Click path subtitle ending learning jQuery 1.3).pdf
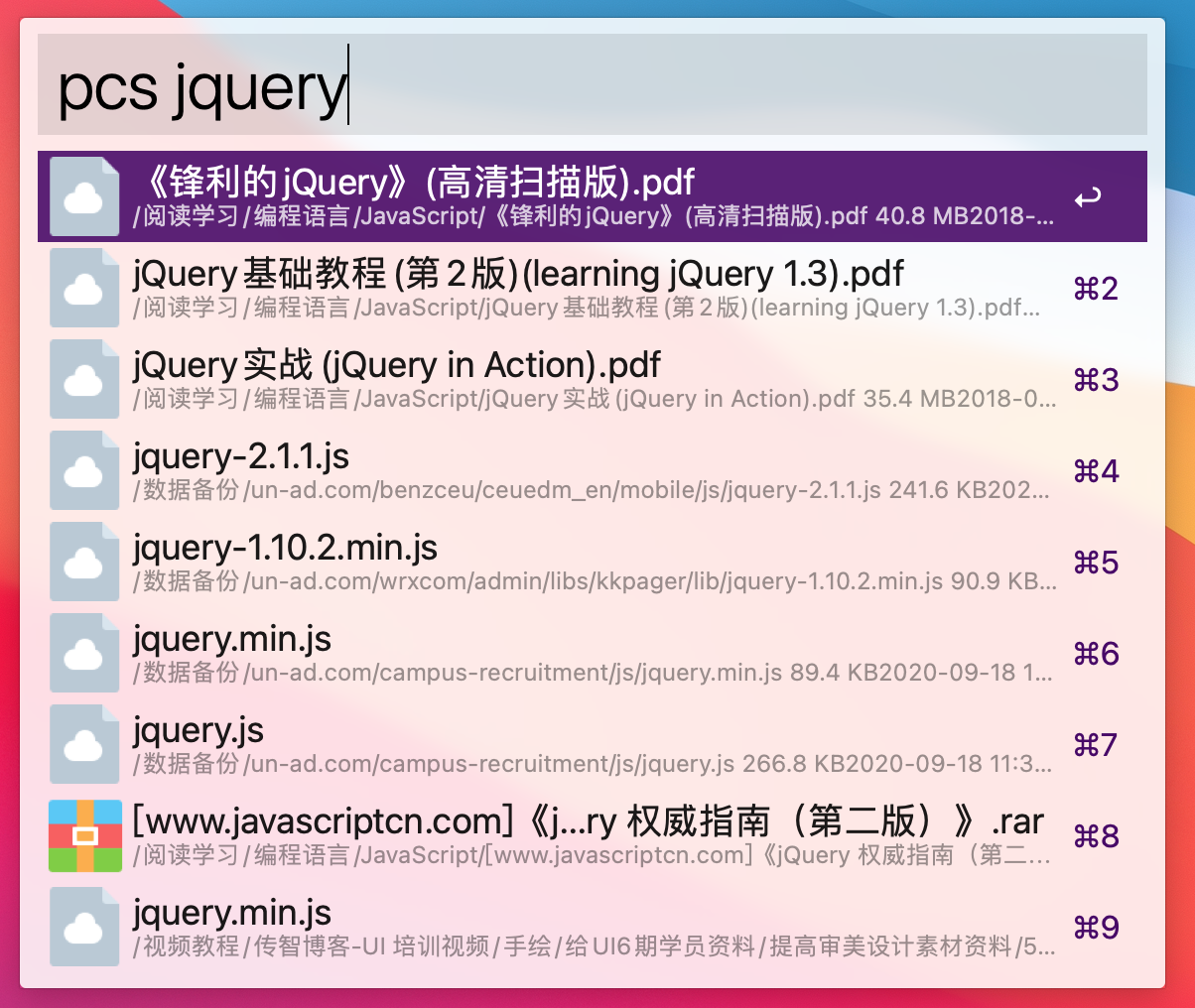Image resolution: width=1195 pixels, height=1008 pixels. 587,308
